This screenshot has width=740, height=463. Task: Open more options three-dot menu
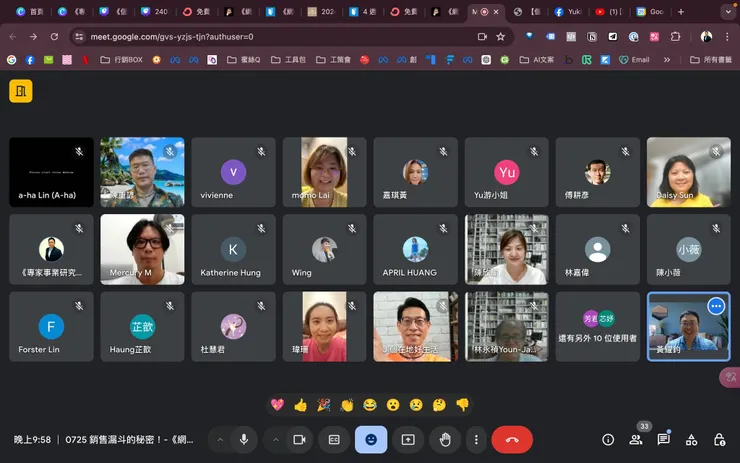point(476,439)
